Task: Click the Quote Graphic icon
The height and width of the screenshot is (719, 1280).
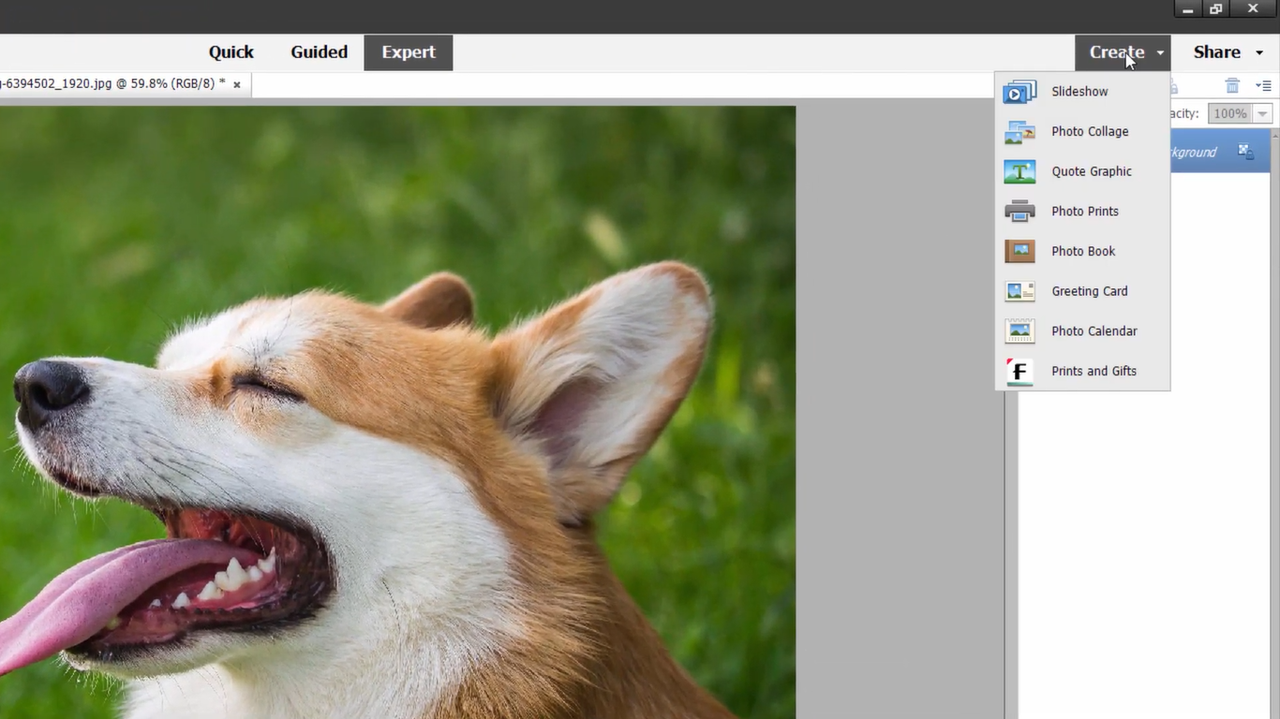Action: coord(1019,172)
